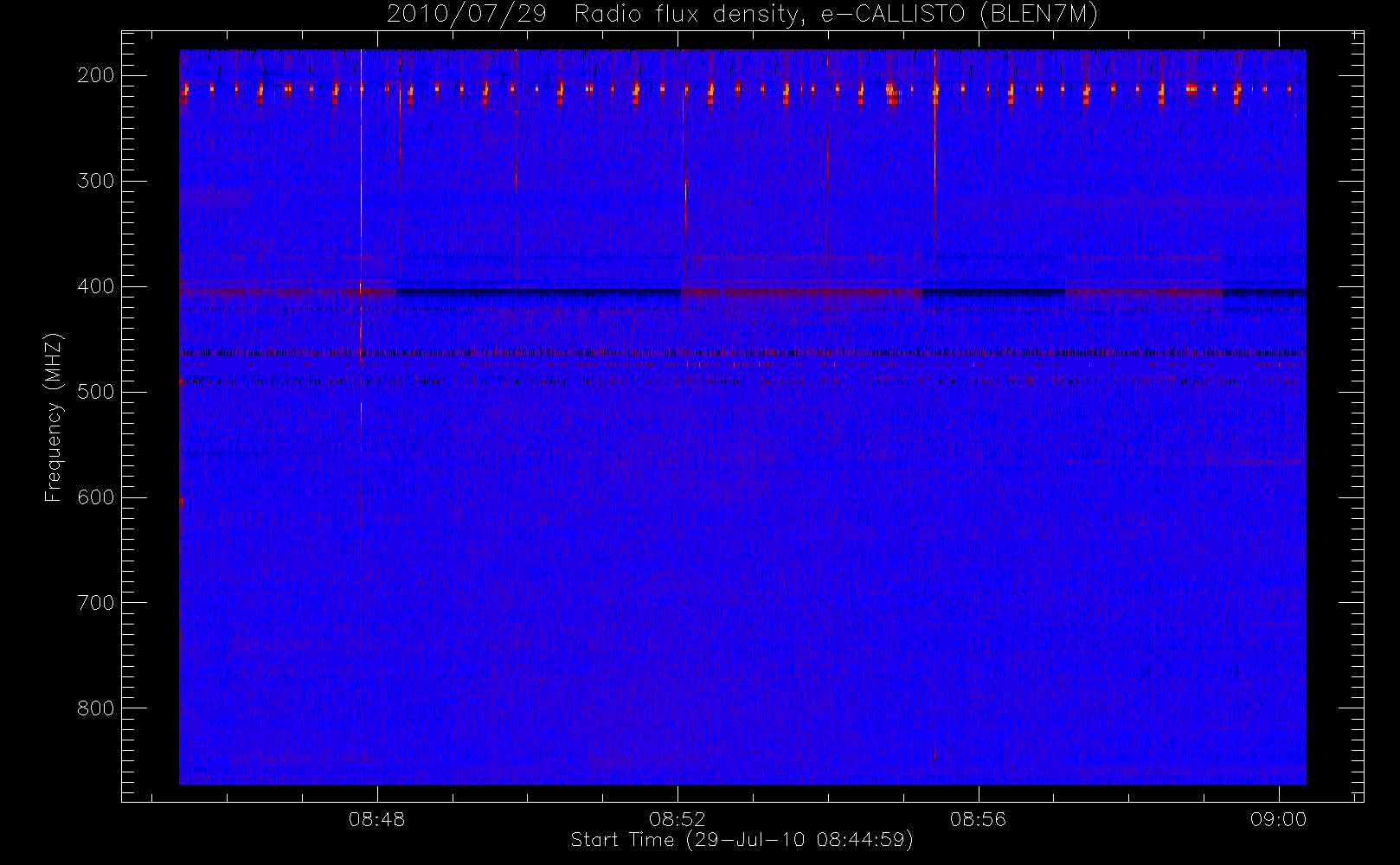Click the plot title mentioning e-CALLISTO (BLEN7M)
Image resolution: width=1400 pixels, height=865 pixels.
tap(742, 15)
